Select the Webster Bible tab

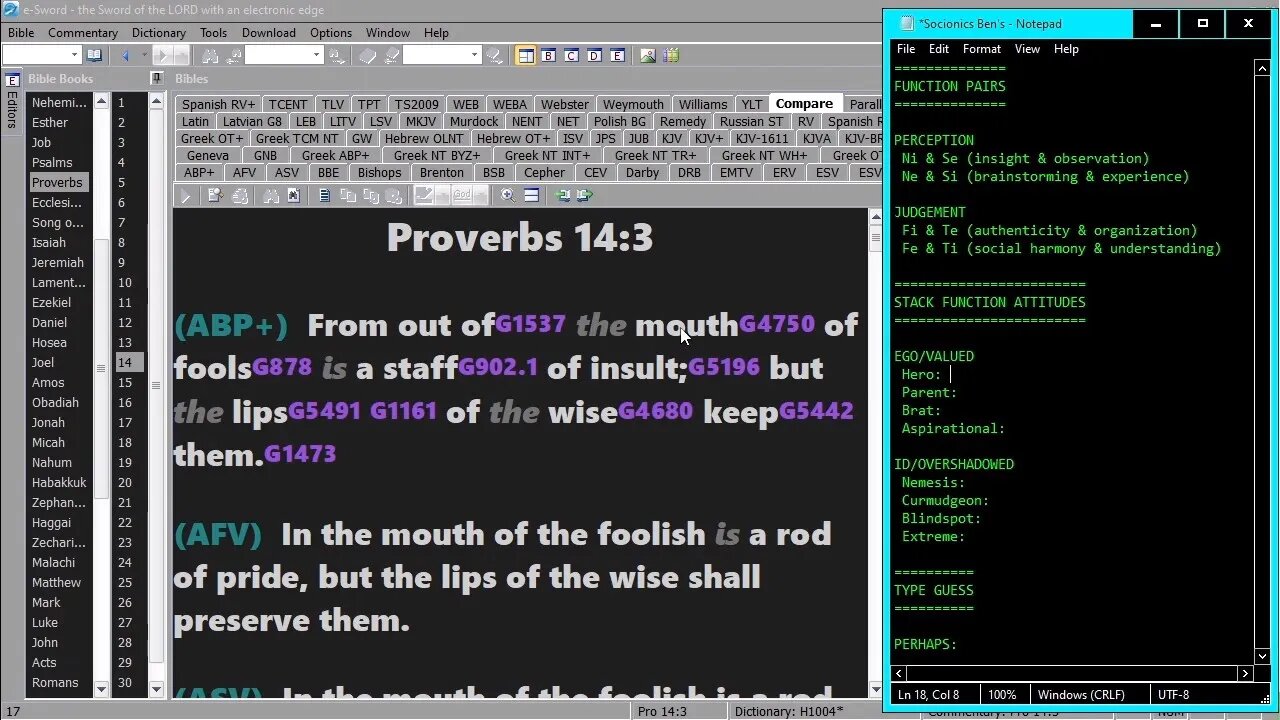pos(565,105)
